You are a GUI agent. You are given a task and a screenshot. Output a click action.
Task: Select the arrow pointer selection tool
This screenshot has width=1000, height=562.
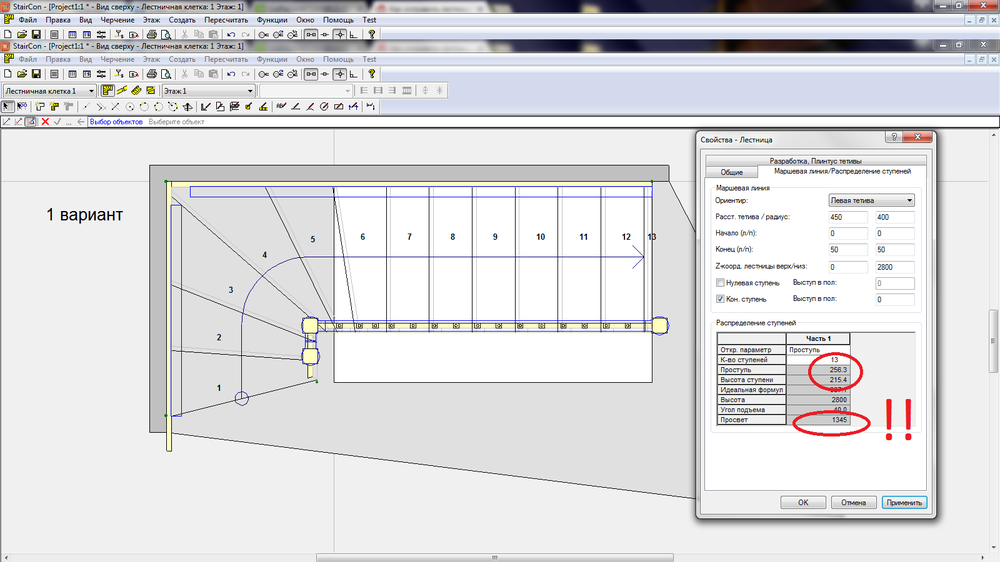[9, 107]
